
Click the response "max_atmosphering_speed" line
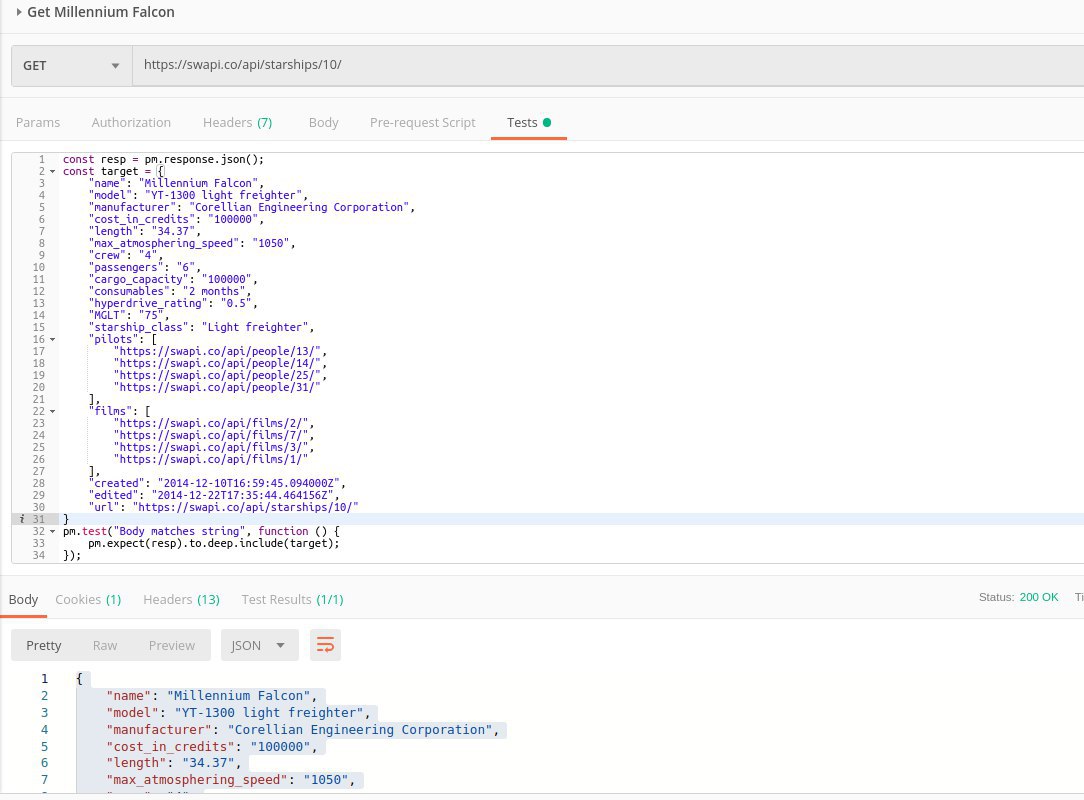(x=230, y=780)
